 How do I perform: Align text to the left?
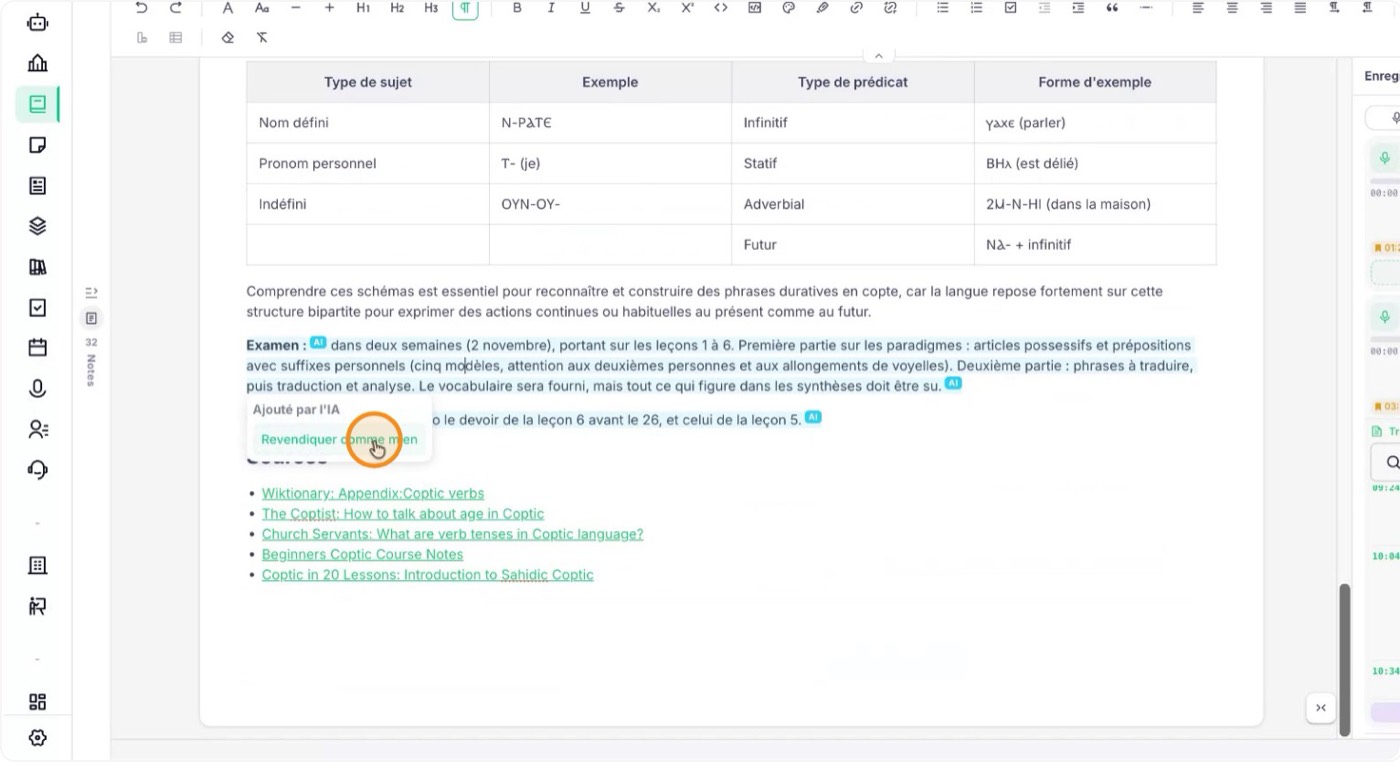(1198, 8)
